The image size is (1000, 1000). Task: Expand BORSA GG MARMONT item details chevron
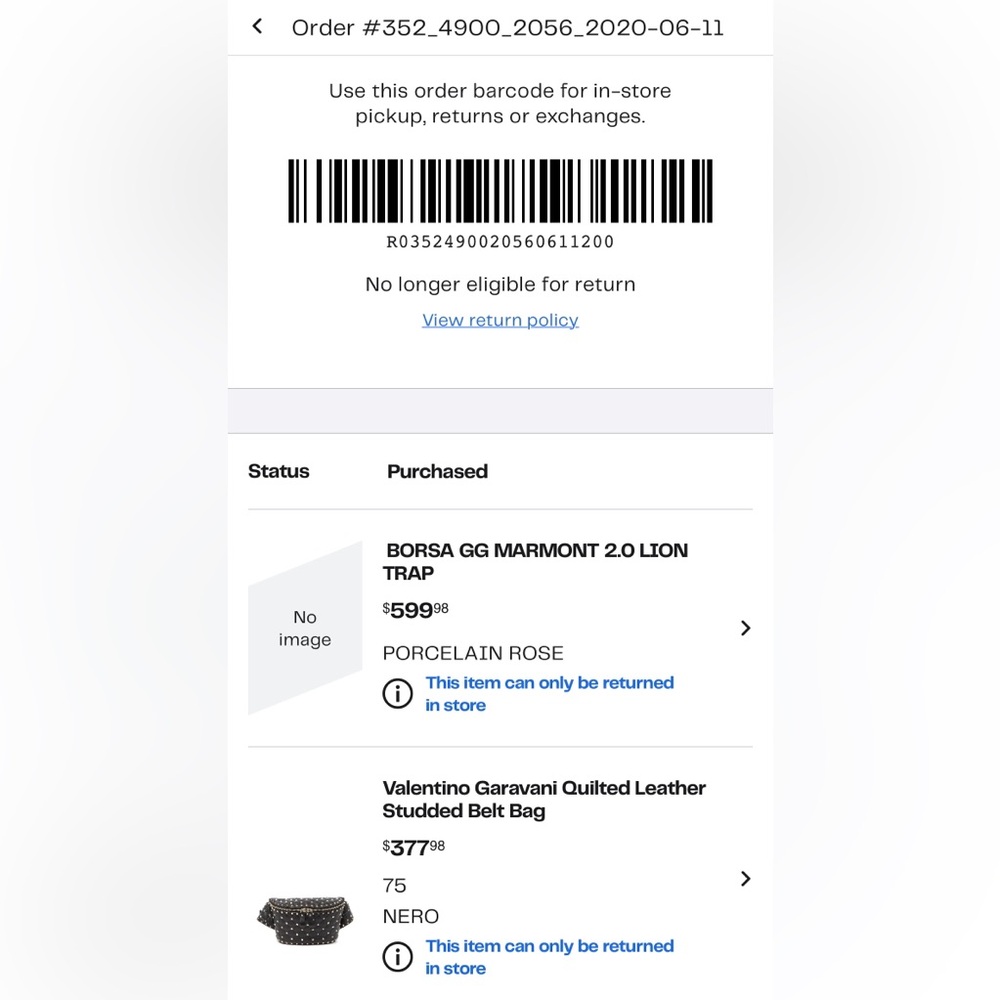point(745,628)
